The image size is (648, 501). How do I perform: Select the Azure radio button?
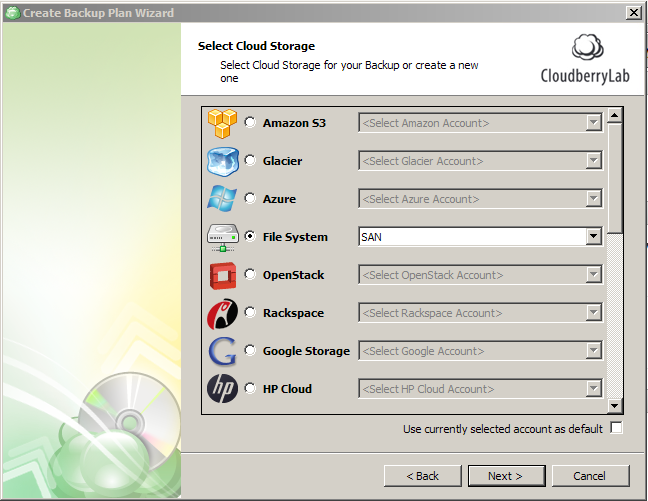250,198
